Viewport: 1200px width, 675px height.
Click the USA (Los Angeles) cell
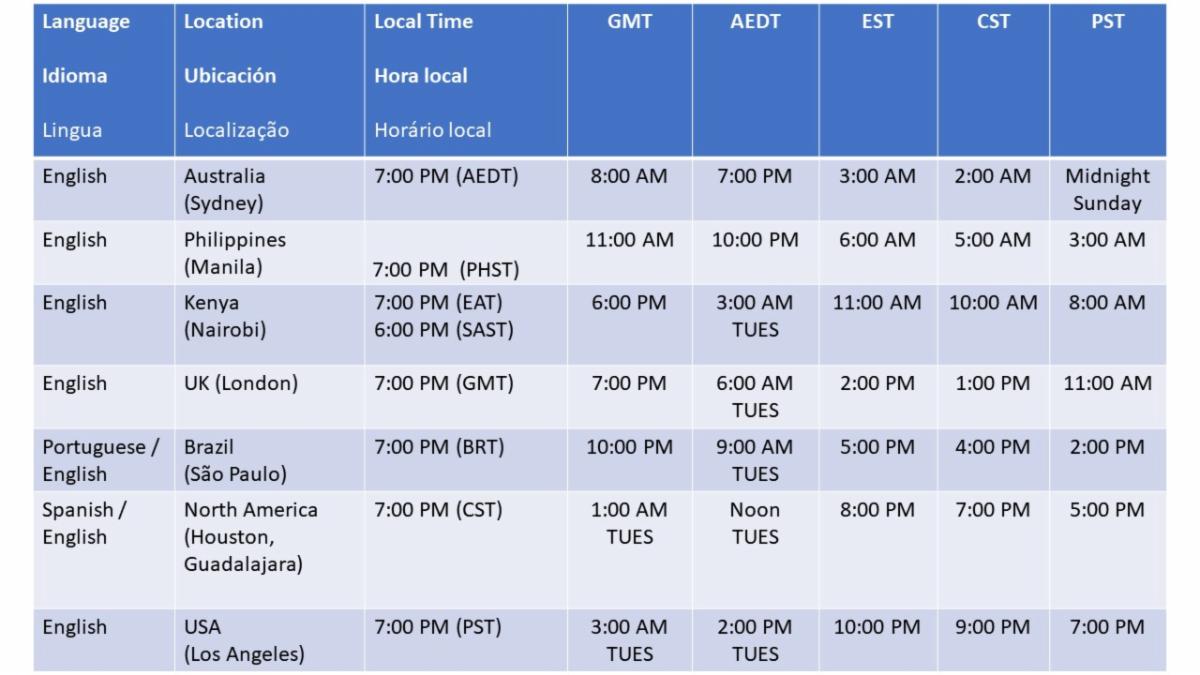(x=244, y=641)
